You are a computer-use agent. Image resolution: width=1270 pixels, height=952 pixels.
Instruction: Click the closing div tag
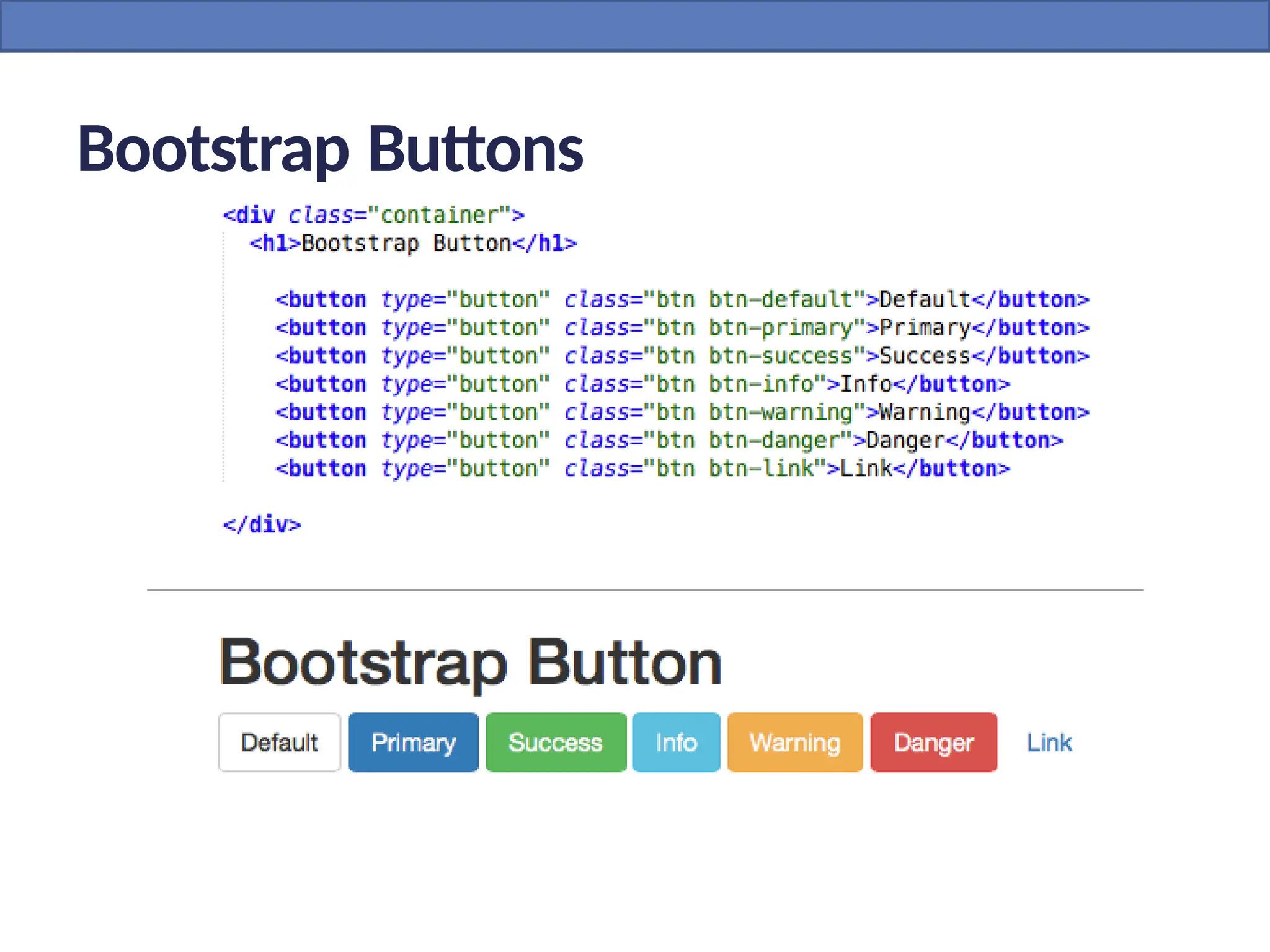(262, 524)
